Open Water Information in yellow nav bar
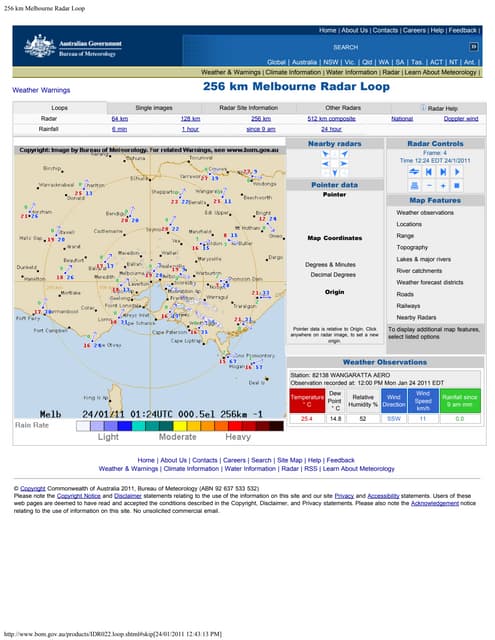This screenshot has height=640, width=495. pos(351,72)
